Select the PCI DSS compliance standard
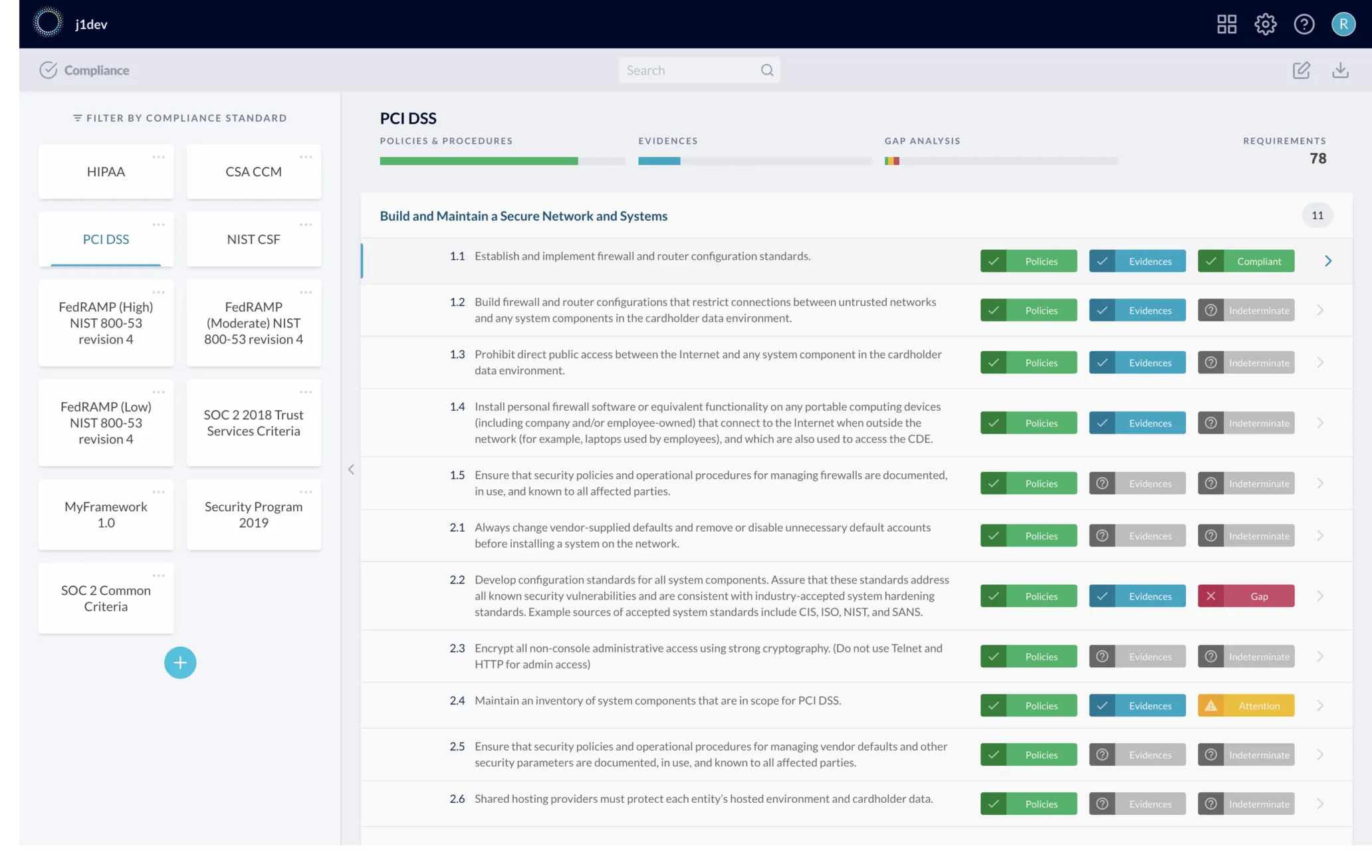This screenshot has height=868, width=1372. point(106,239)
